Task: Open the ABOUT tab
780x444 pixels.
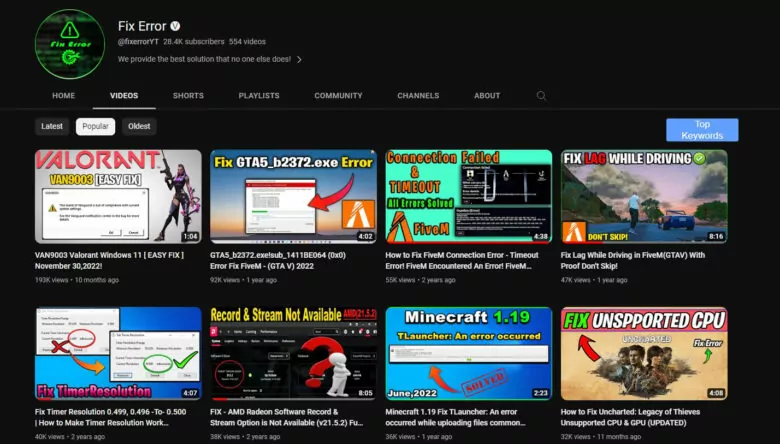Action: point(487,95)
